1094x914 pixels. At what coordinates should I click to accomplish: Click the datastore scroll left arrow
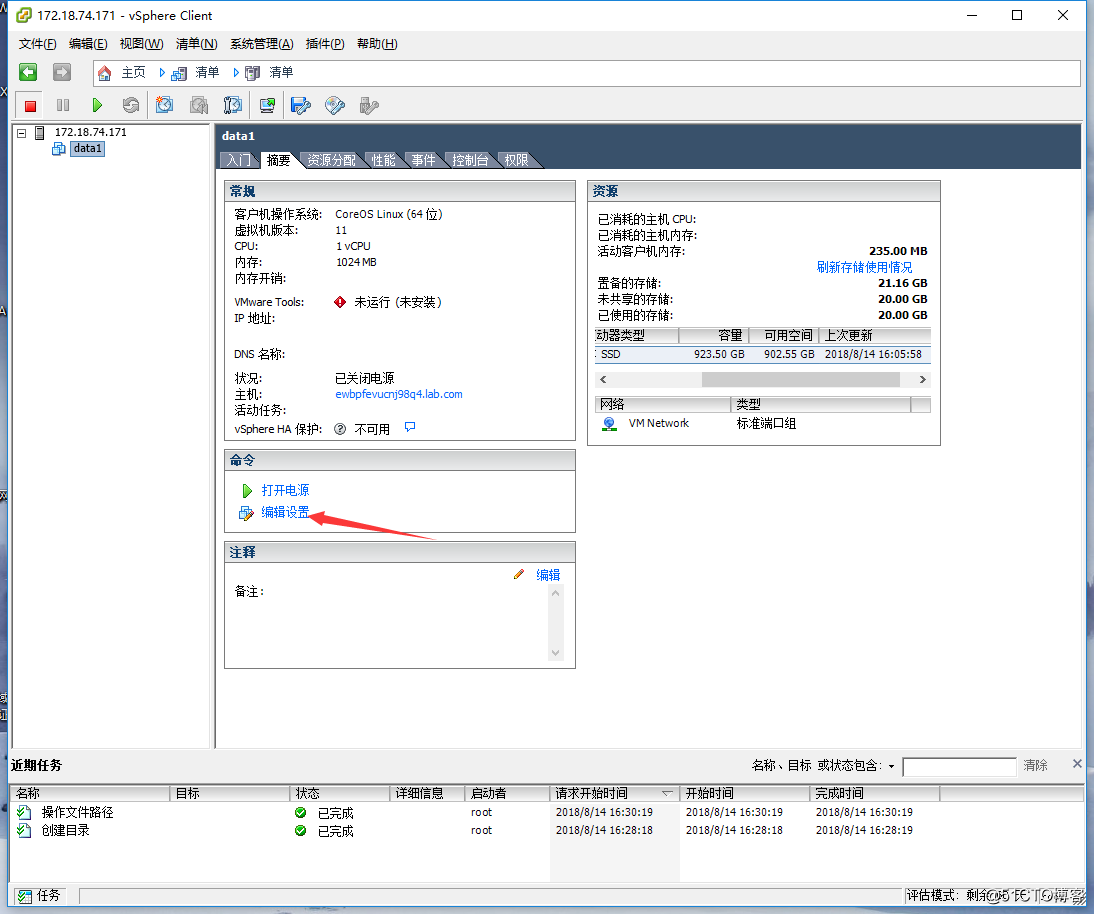[604, 380]
